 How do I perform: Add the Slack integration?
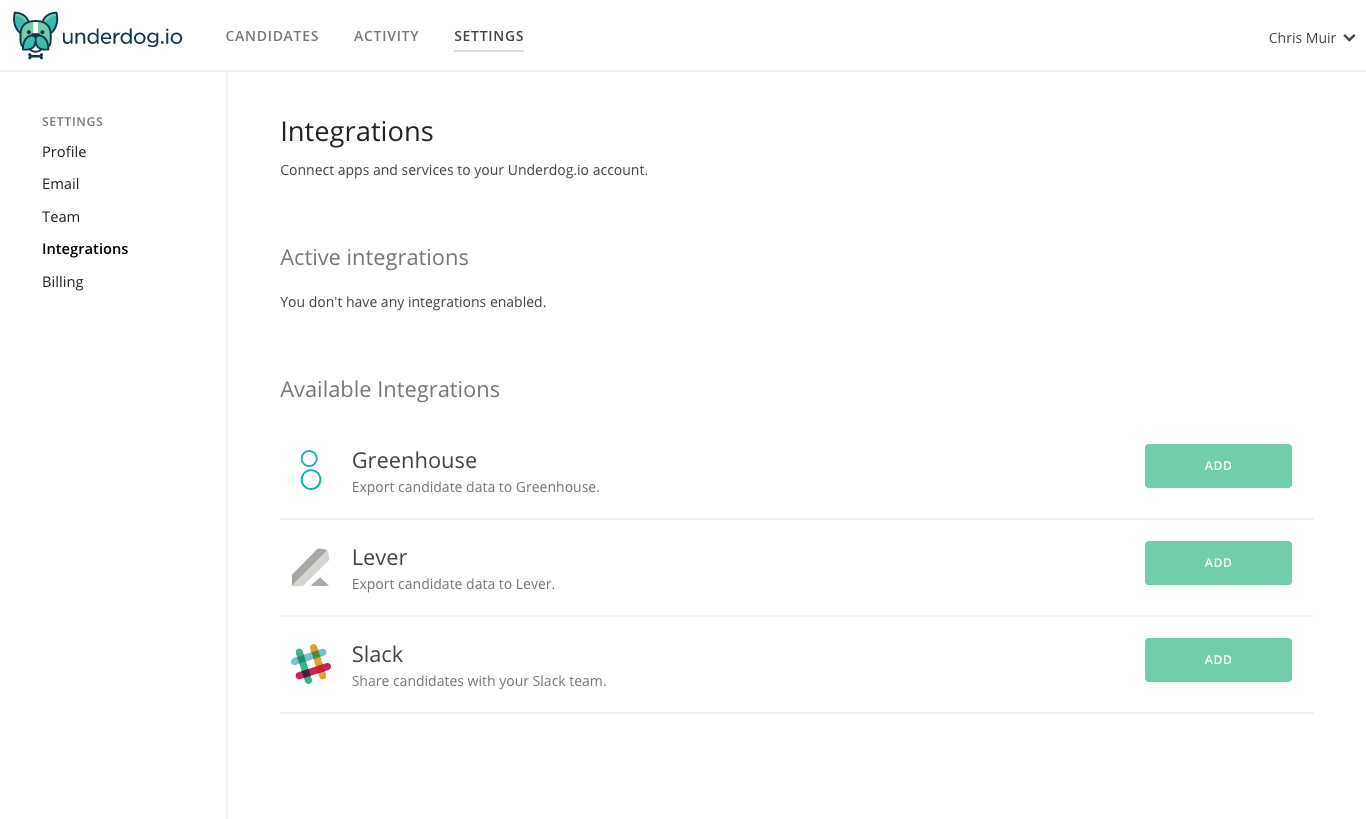pyautogui.click(x=1218, y=660)
